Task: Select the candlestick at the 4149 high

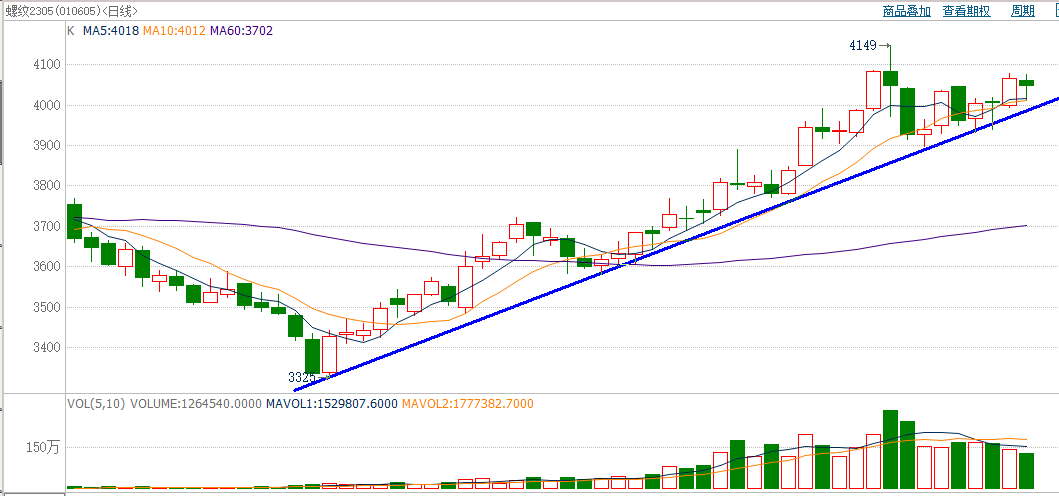Action: [890, 78]
